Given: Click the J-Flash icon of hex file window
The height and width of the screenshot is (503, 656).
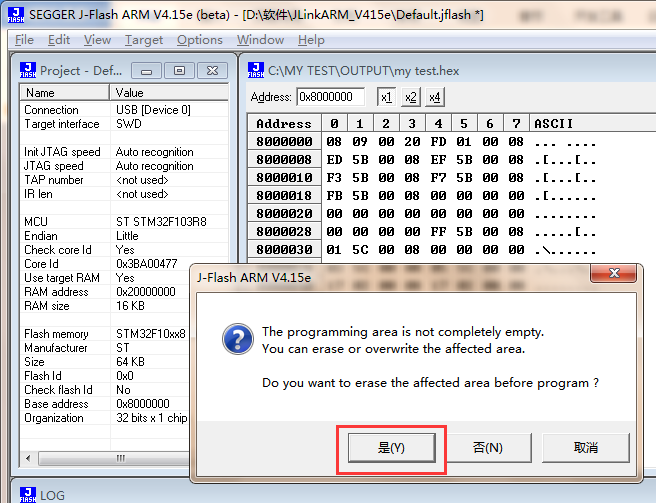Looking at the screenshot, I should (256, 70).
